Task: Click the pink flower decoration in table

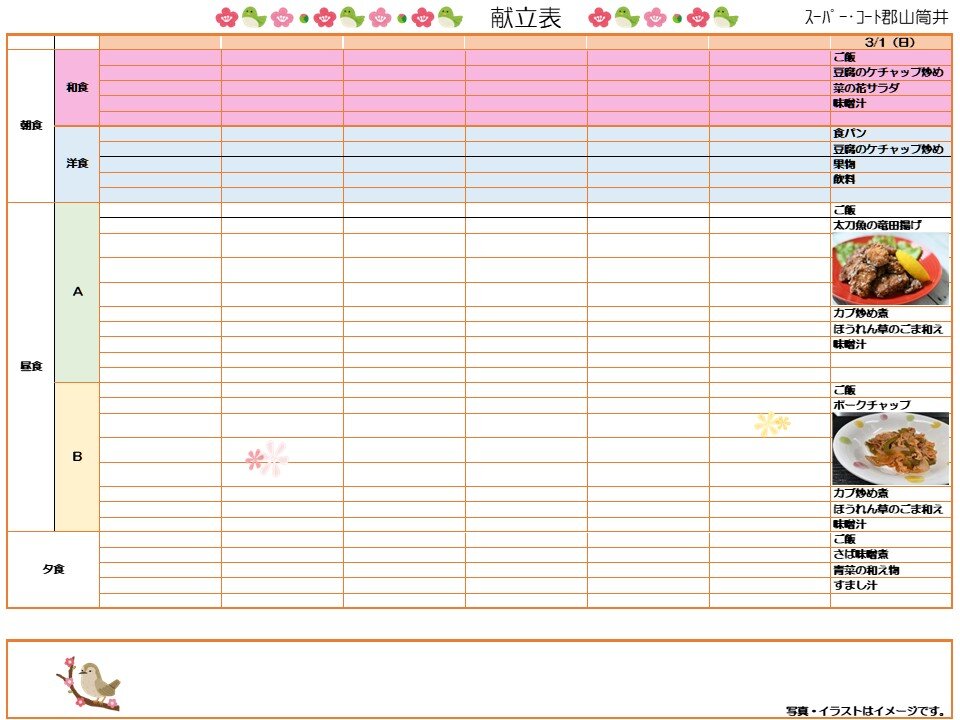Action: pyautogui.click(x=266, y=459)
